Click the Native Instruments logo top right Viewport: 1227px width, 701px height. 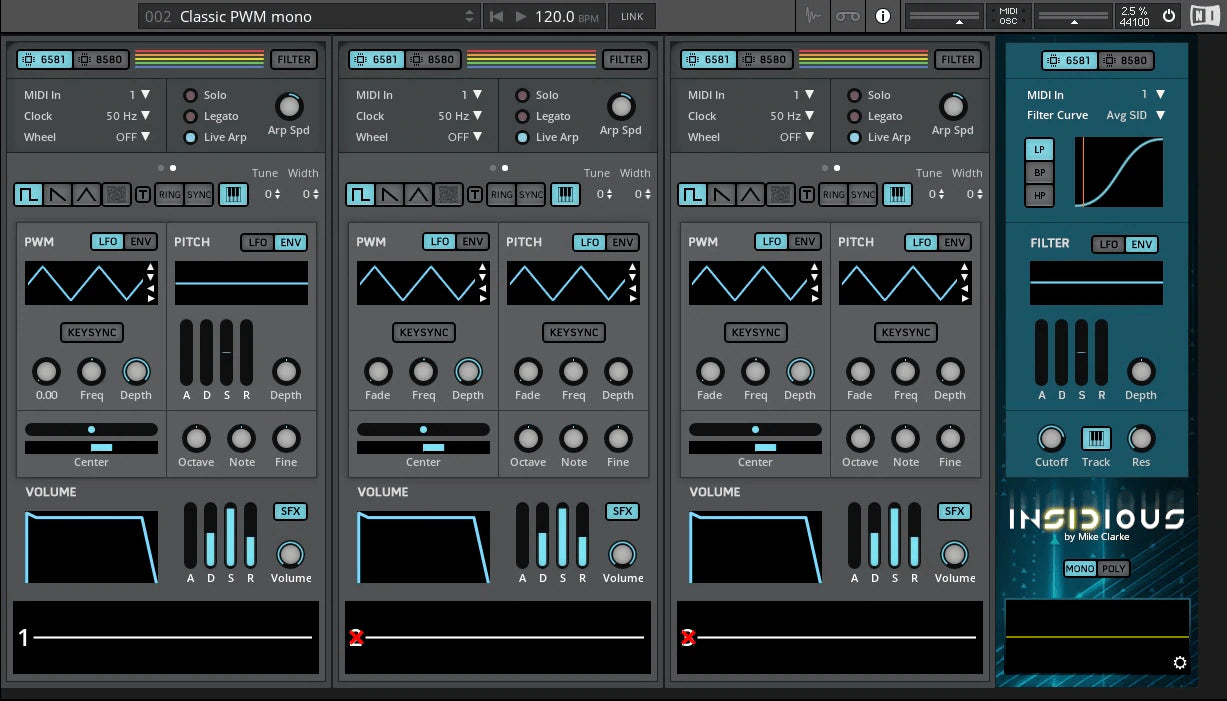(1204, 16)
